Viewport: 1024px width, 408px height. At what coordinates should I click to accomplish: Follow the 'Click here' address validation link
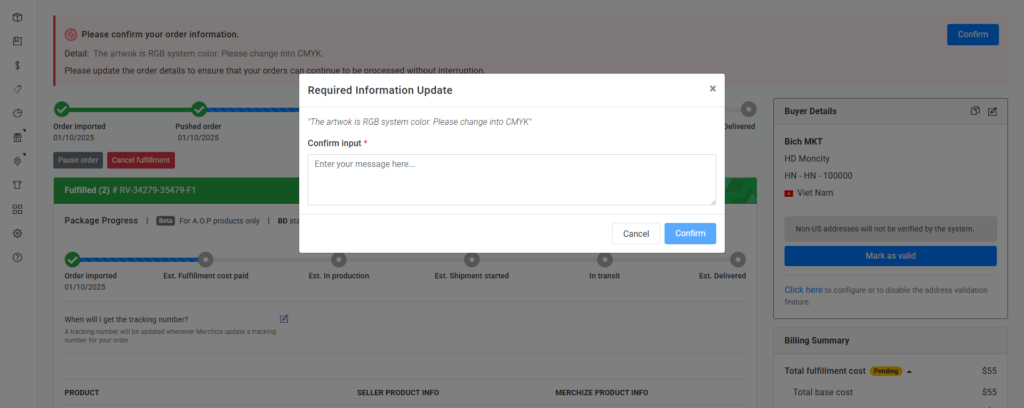803,290
